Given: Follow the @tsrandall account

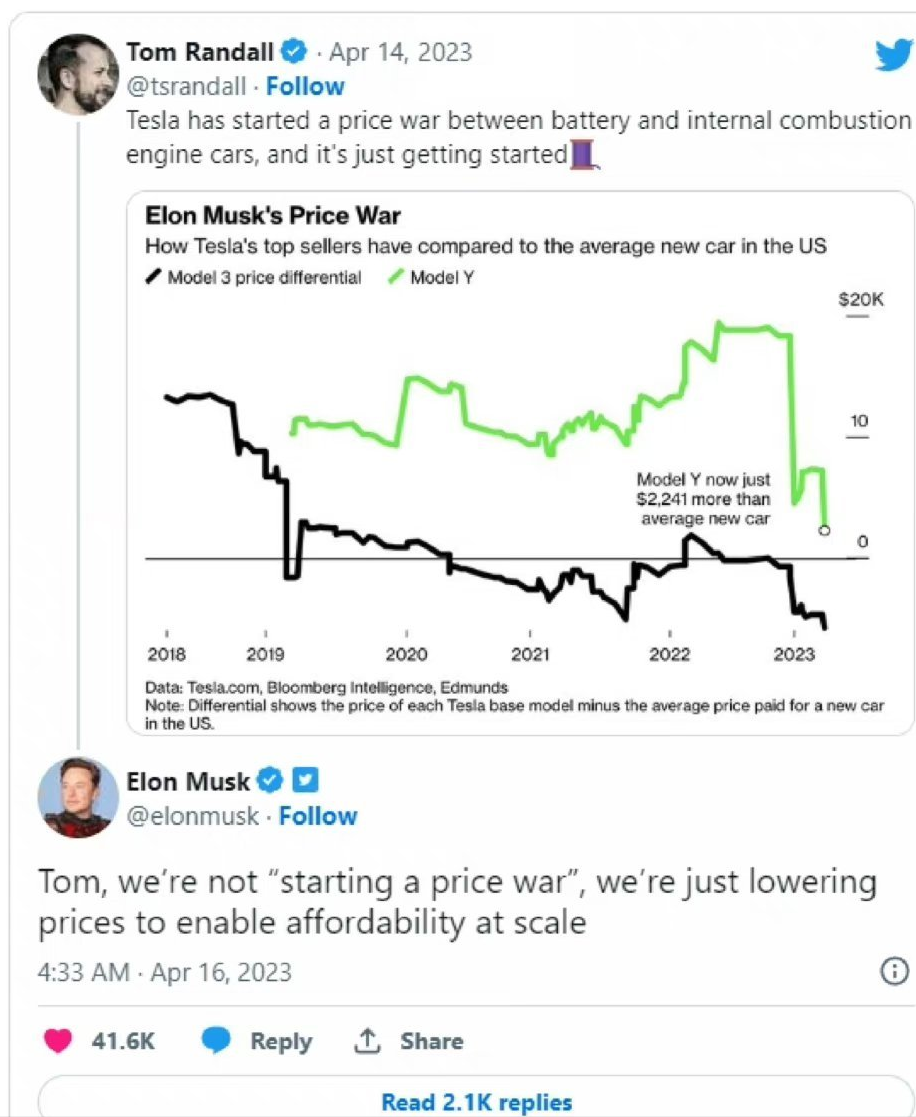Looking at the screenshot, I should 305,87.
